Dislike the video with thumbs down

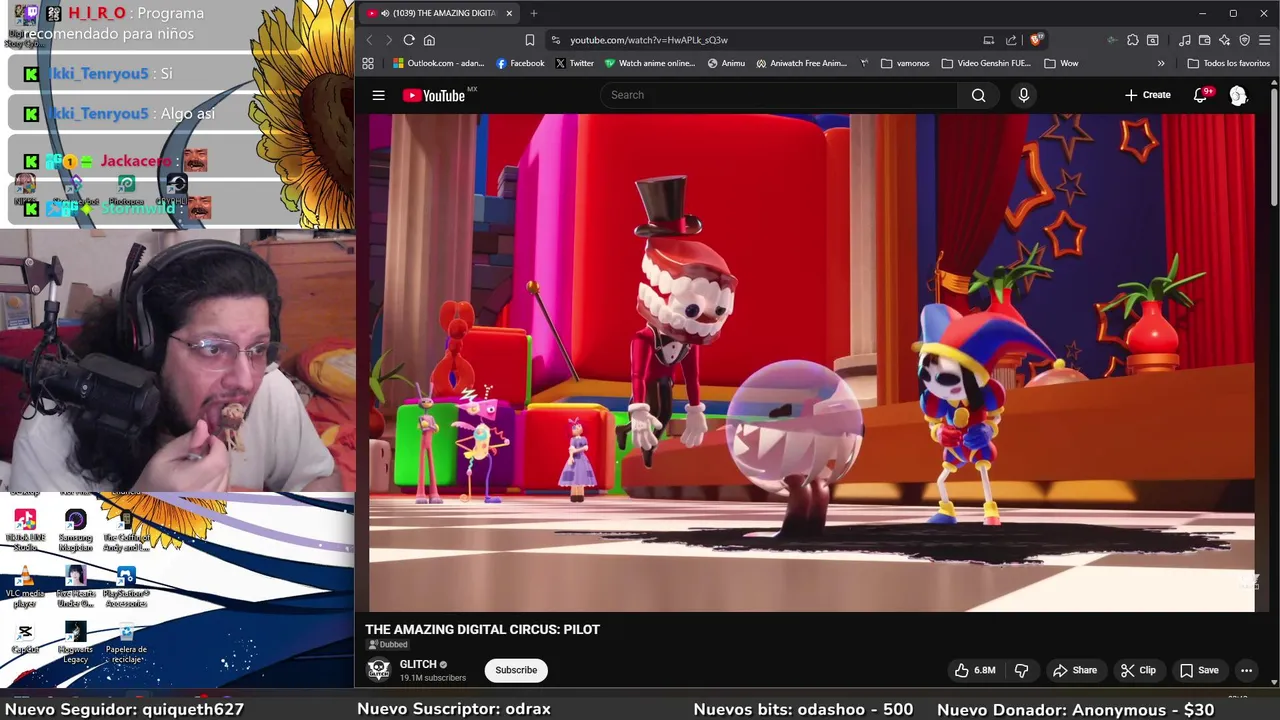coord(1021,670)
